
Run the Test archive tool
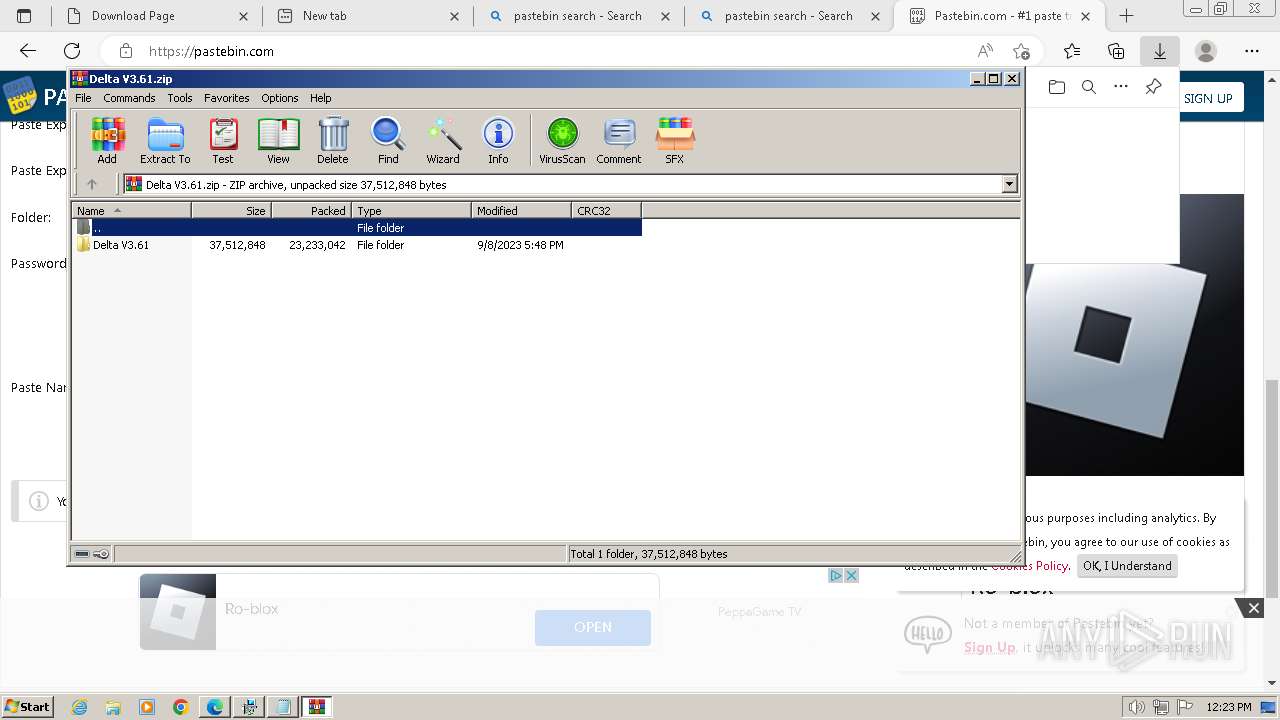pos(223,140)
